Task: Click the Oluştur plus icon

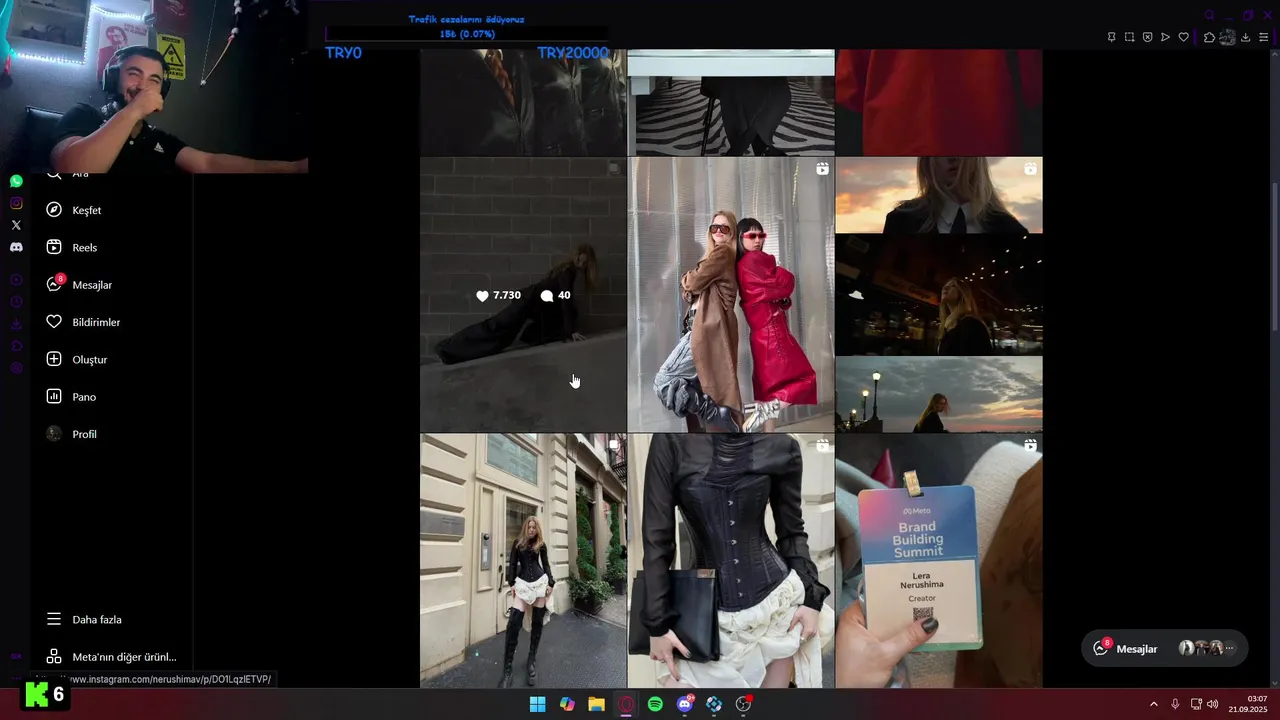Action: click(54, 359)
